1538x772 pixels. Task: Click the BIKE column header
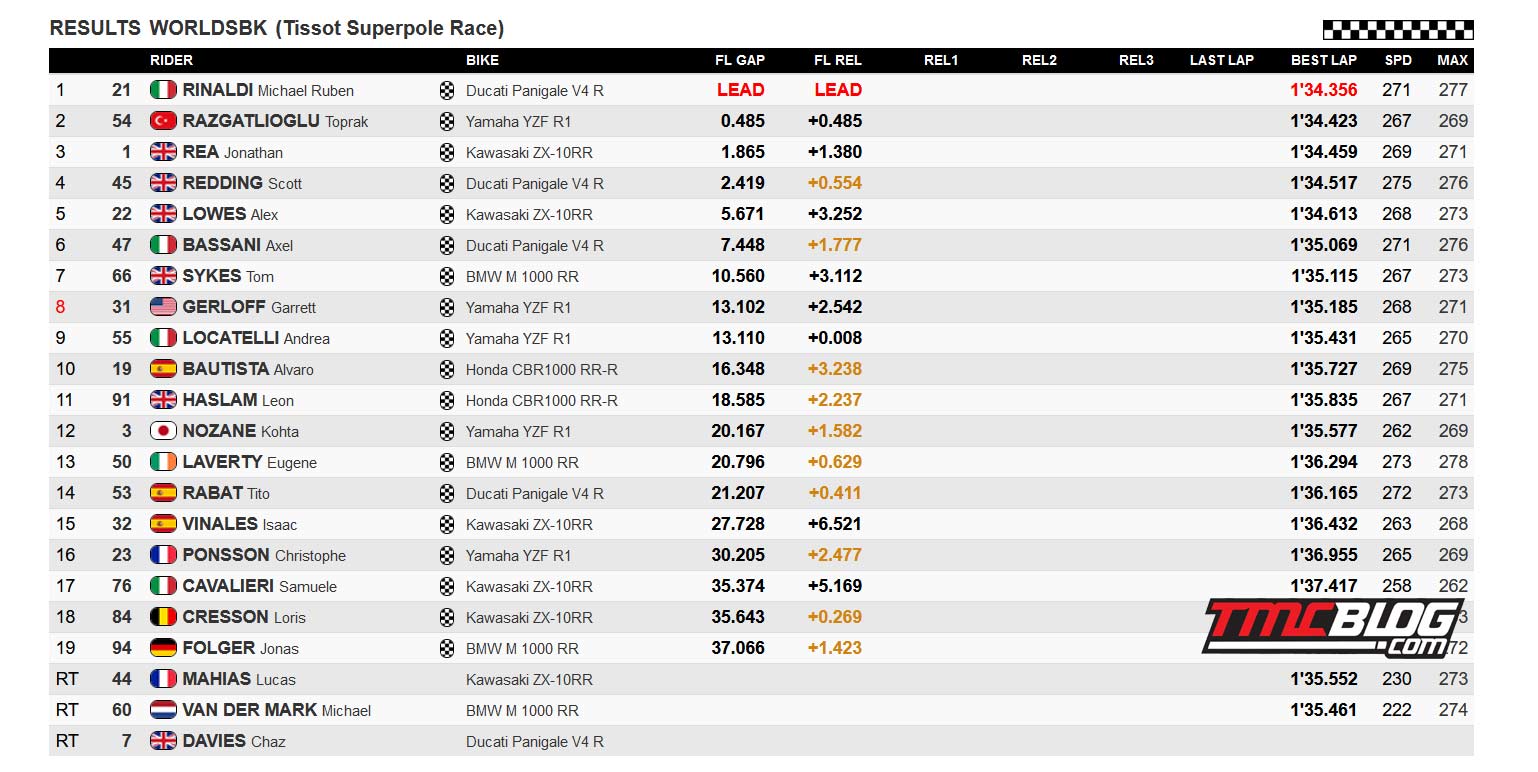pyautogui.click(x=482, y=60)
